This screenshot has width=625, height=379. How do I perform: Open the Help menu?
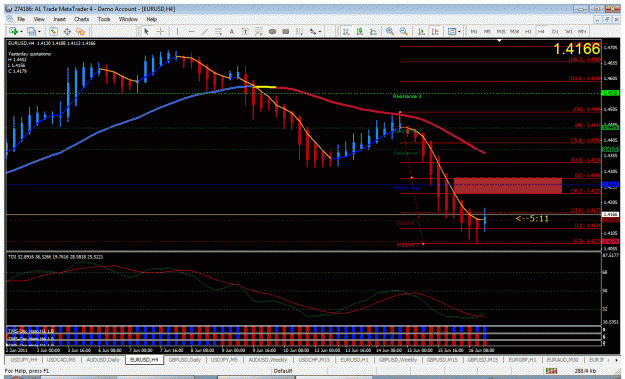pyautogui.click(x=151, y=19)
